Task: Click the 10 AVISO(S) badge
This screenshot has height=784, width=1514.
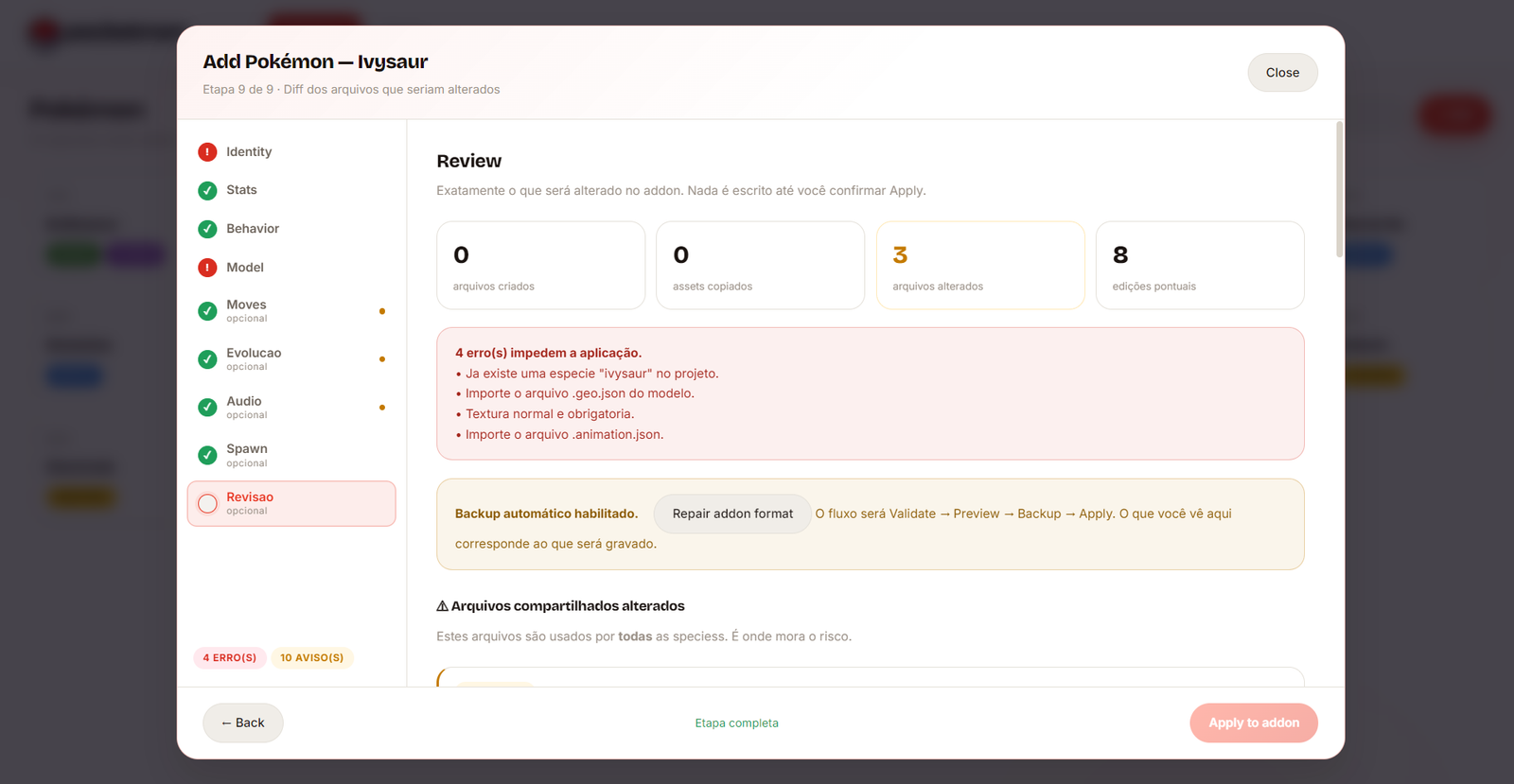Action: [312, 658]
